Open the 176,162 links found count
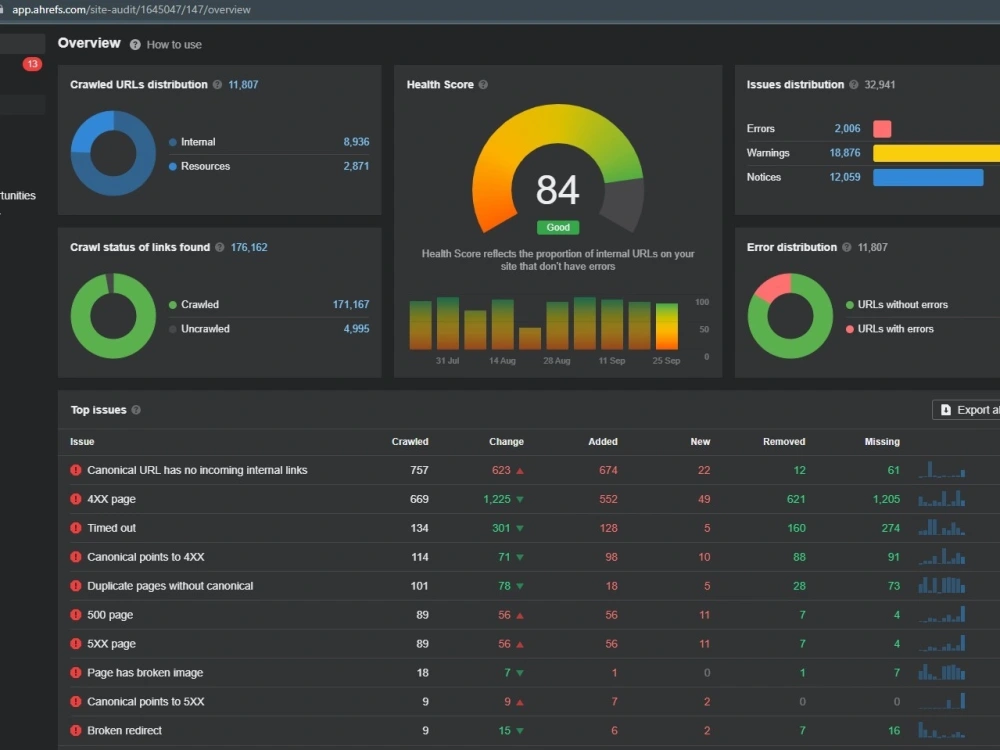This screenshot has width=1000, height=750. click(249, 247)
